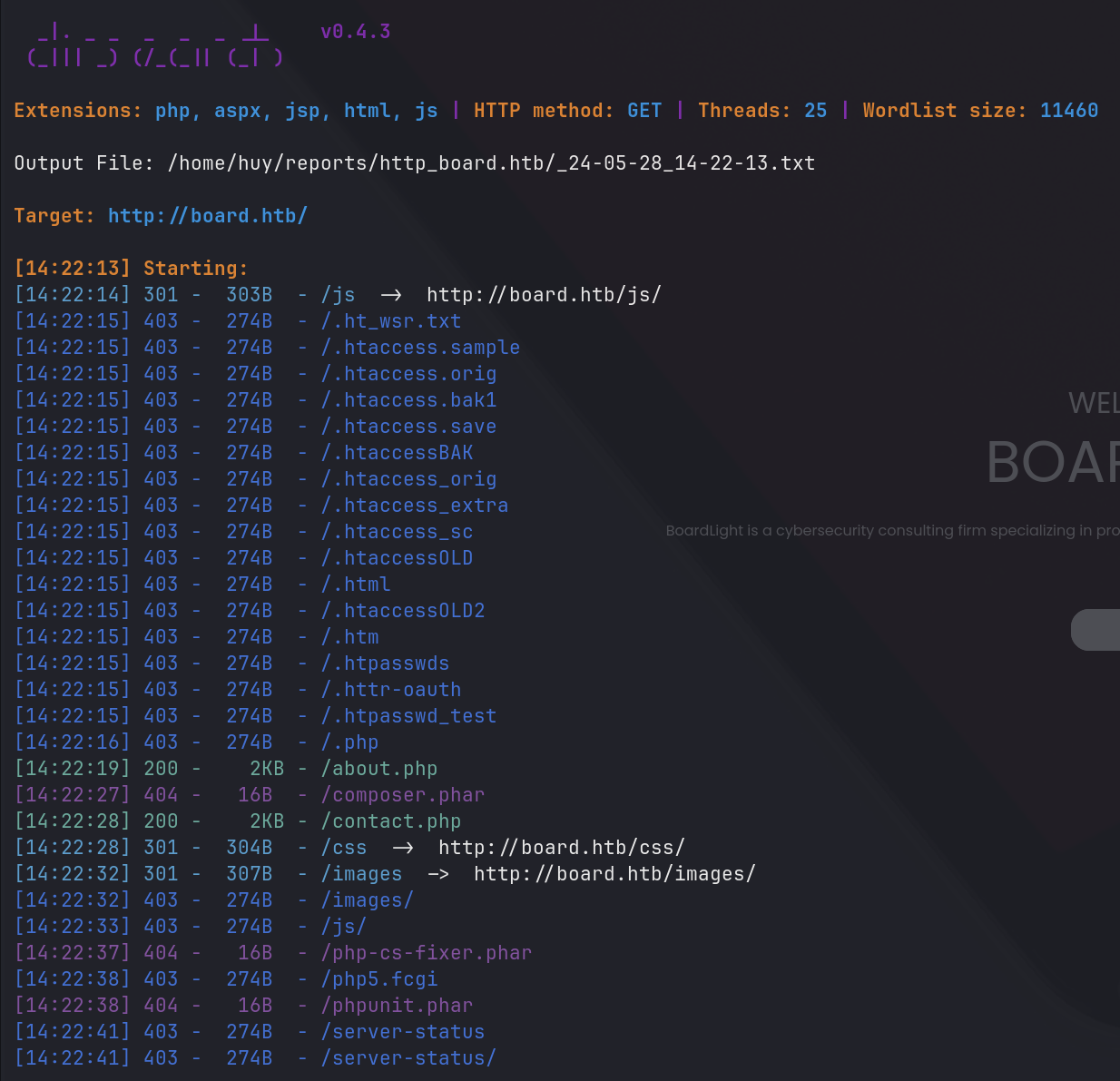Select the /composer.phar 404 entry

403,795
